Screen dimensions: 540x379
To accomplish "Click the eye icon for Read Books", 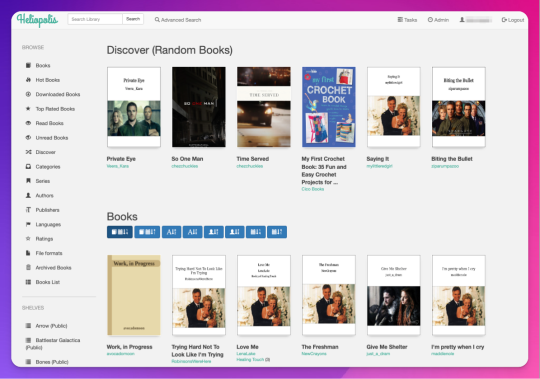I will coord(28,123).
